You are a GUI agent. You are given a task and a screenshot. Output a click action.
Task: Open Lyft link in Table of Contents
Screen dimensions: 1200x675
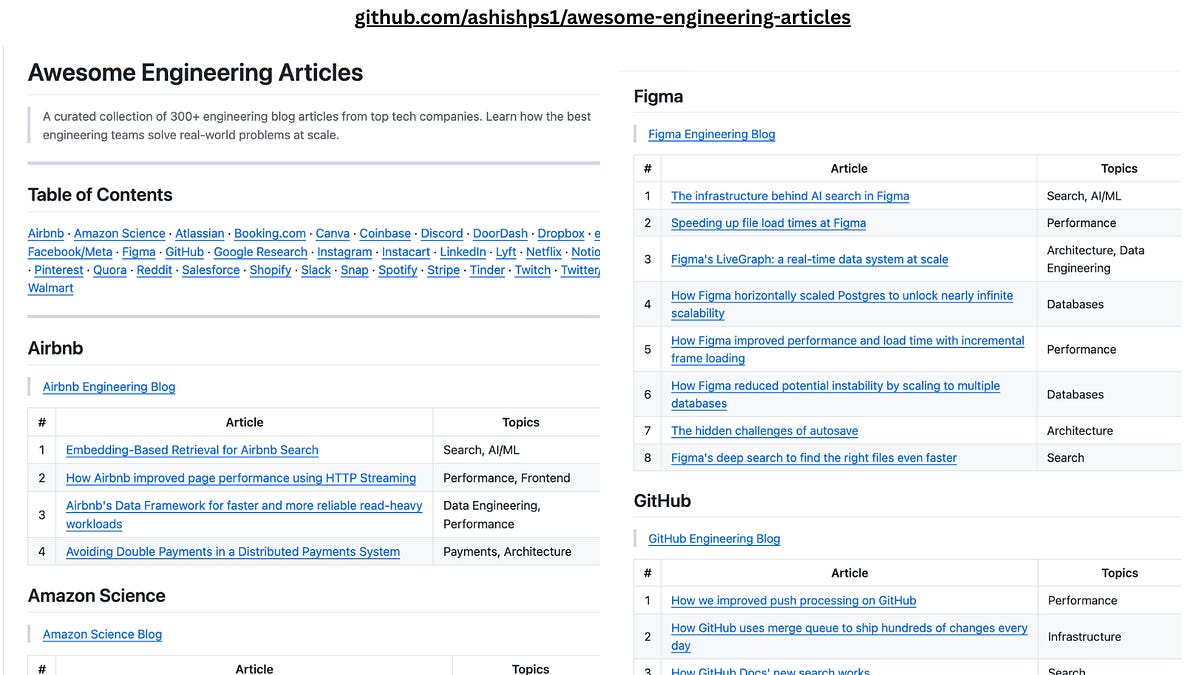[x=506, y=252]
